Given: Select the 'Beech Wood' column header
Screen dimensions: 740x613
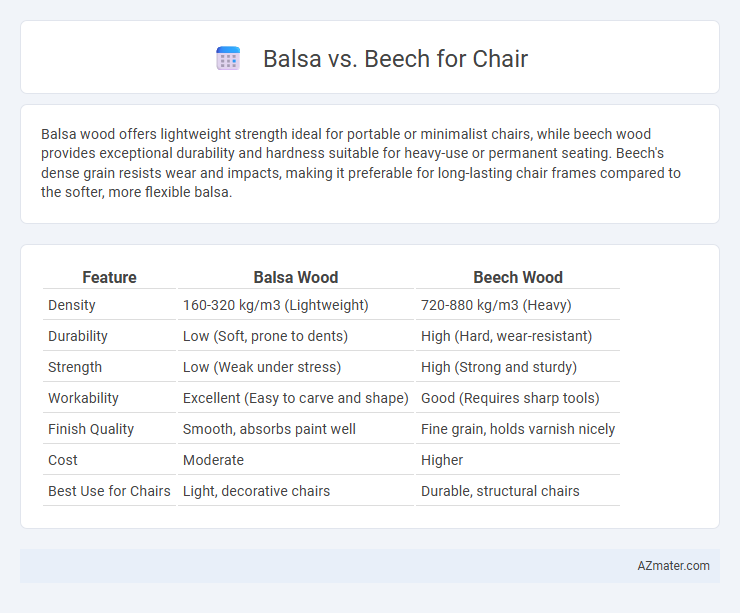Looking at the screenshot, I should 518,277.
